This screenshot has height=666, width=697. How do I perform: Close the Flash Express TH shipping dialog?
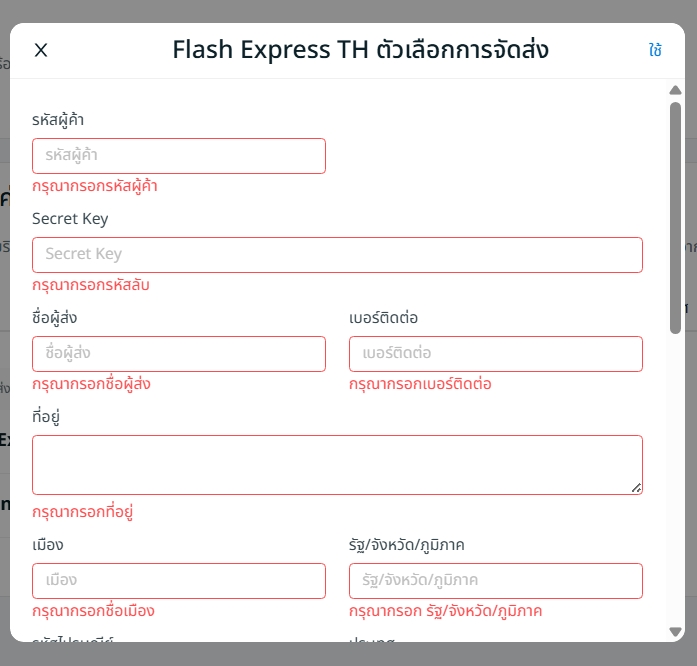(41, 50)
